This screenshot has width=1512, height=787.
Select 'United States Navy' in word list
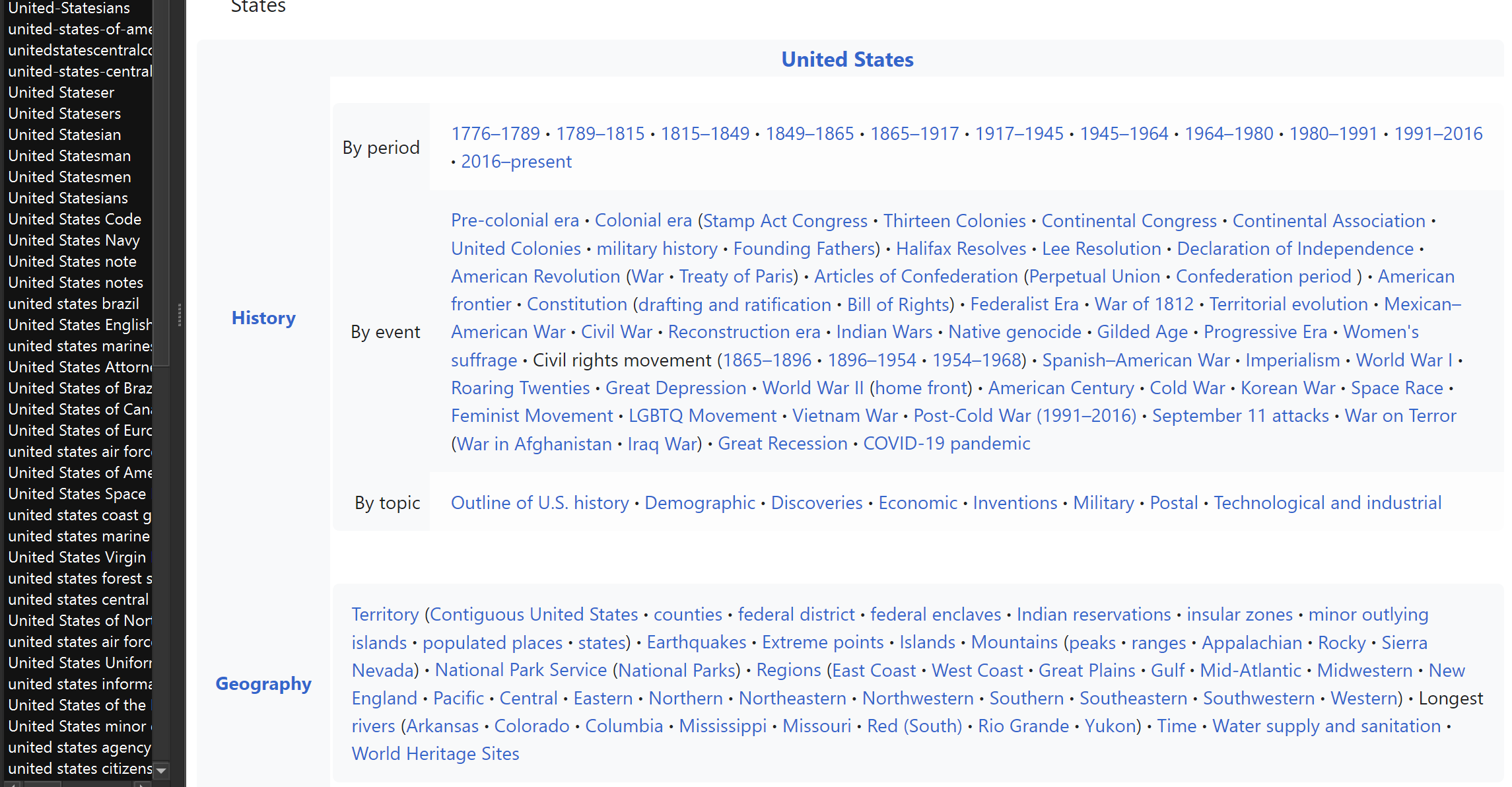[x=74, y=240]
